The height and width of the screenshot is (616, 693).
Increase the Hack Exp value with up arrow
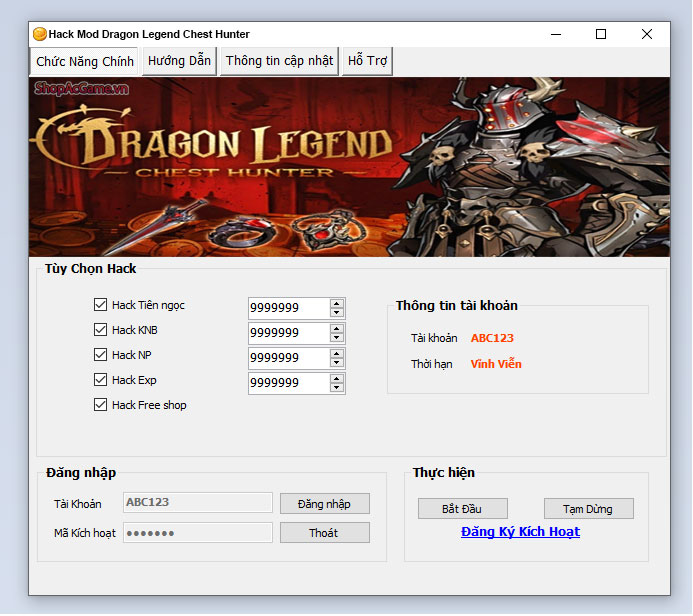(337, 379)
